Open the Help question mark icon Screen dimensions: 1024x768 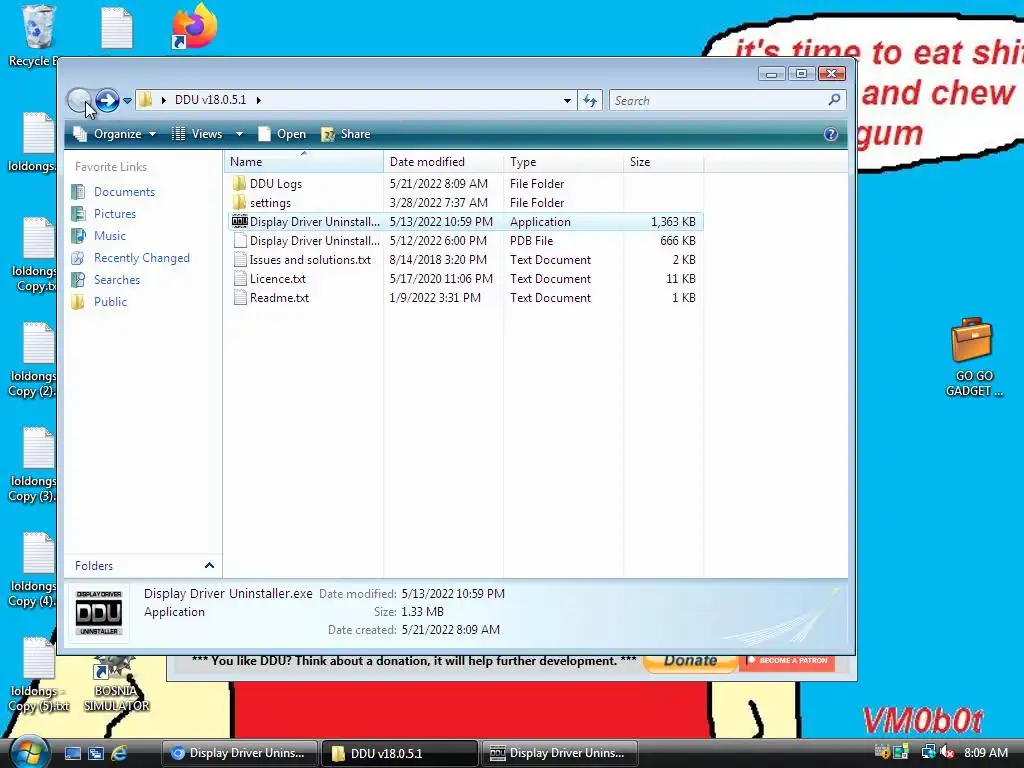pyautogui.click(x=831, y=134)
